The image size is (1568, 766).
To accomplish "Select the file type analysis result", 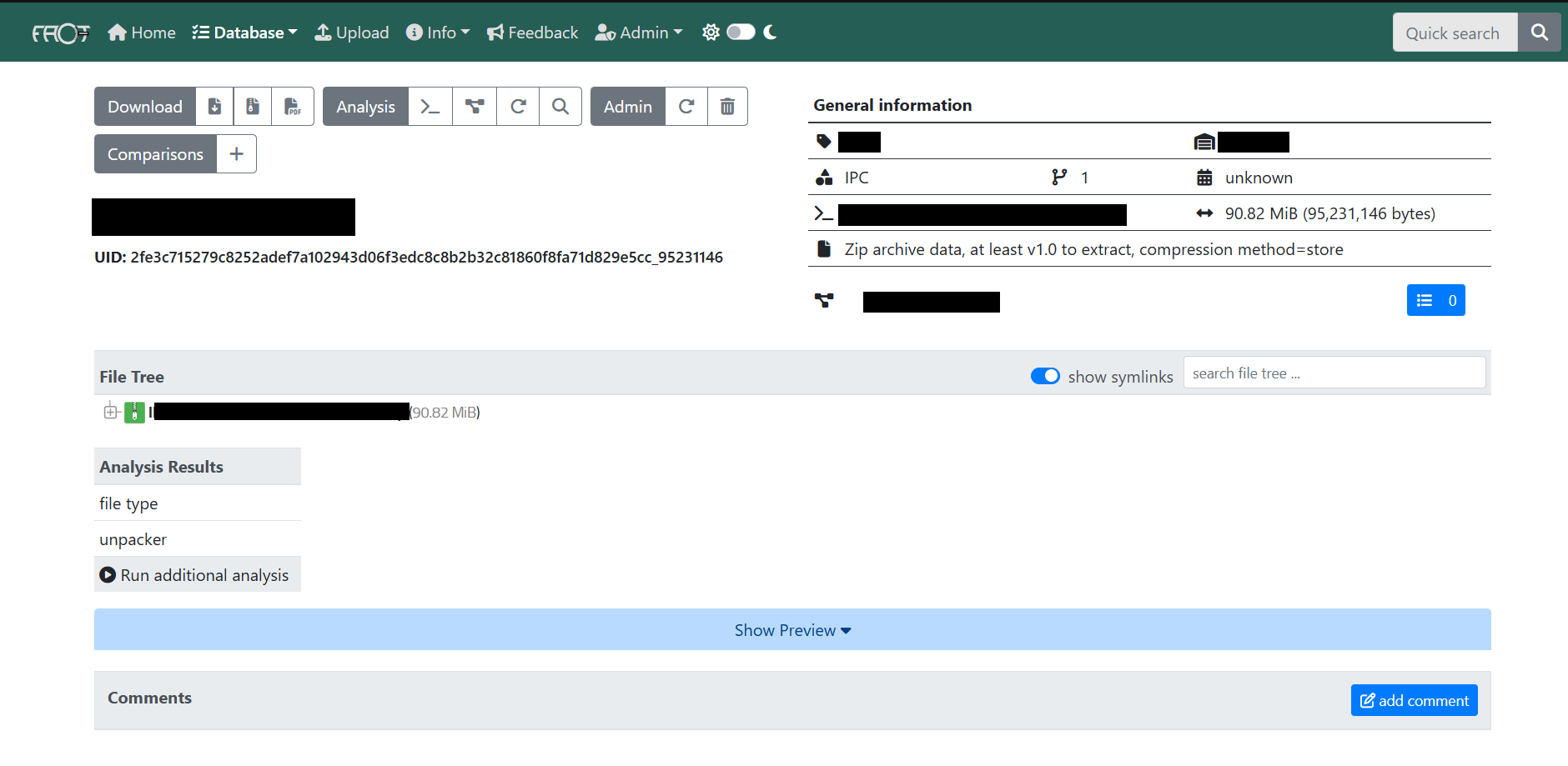I will (198, 503).
